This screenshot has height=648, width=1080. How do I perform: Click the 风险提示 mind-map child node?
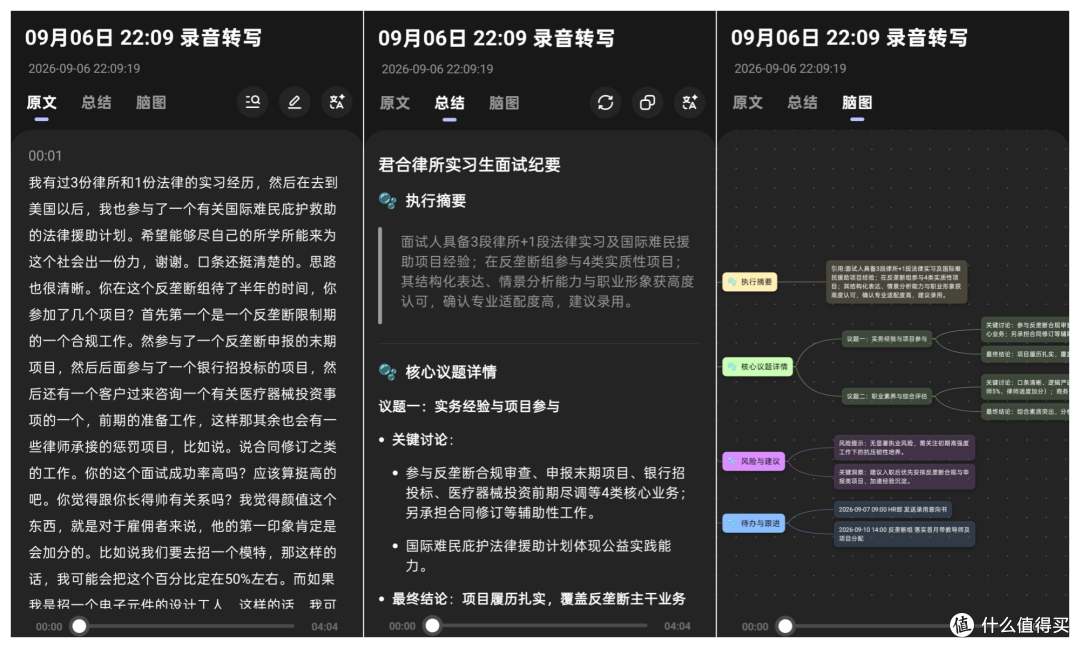tap(904, 448)
